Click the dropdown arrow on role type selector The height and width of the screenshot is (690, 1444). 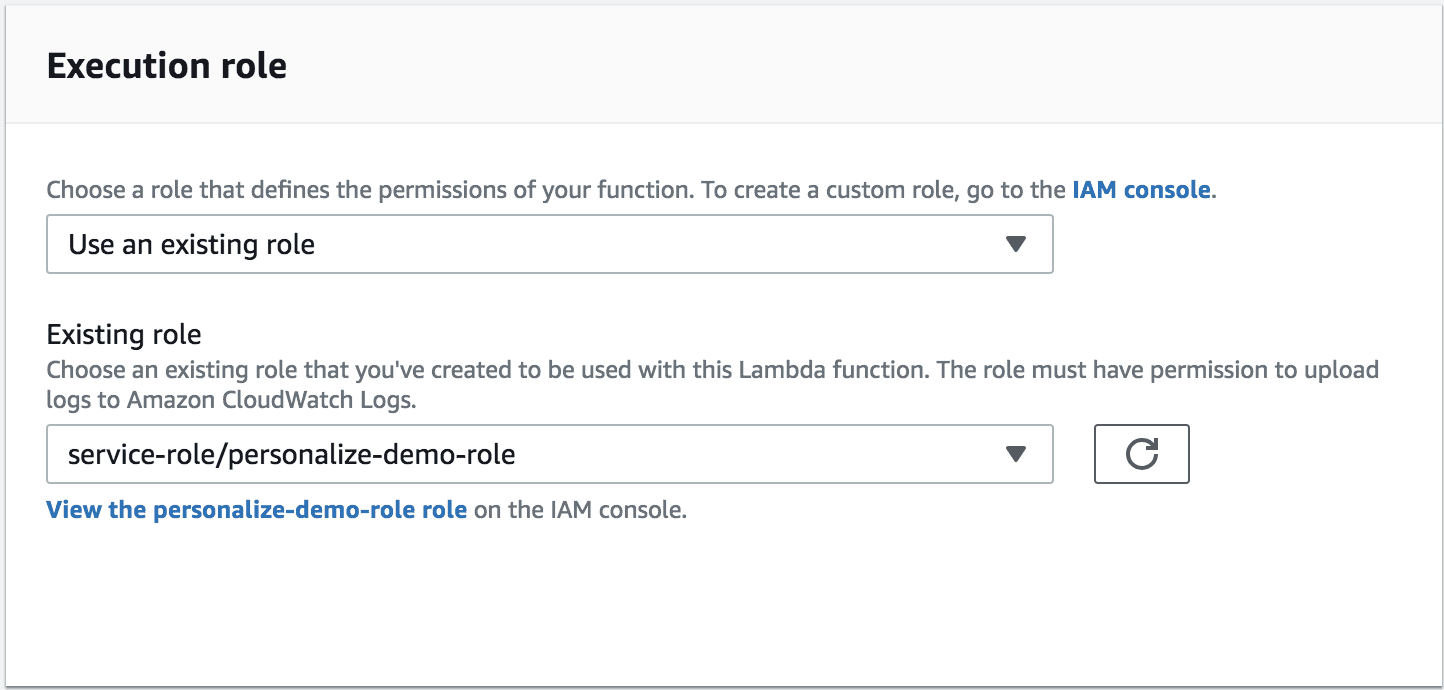(x=1015, y=243)
